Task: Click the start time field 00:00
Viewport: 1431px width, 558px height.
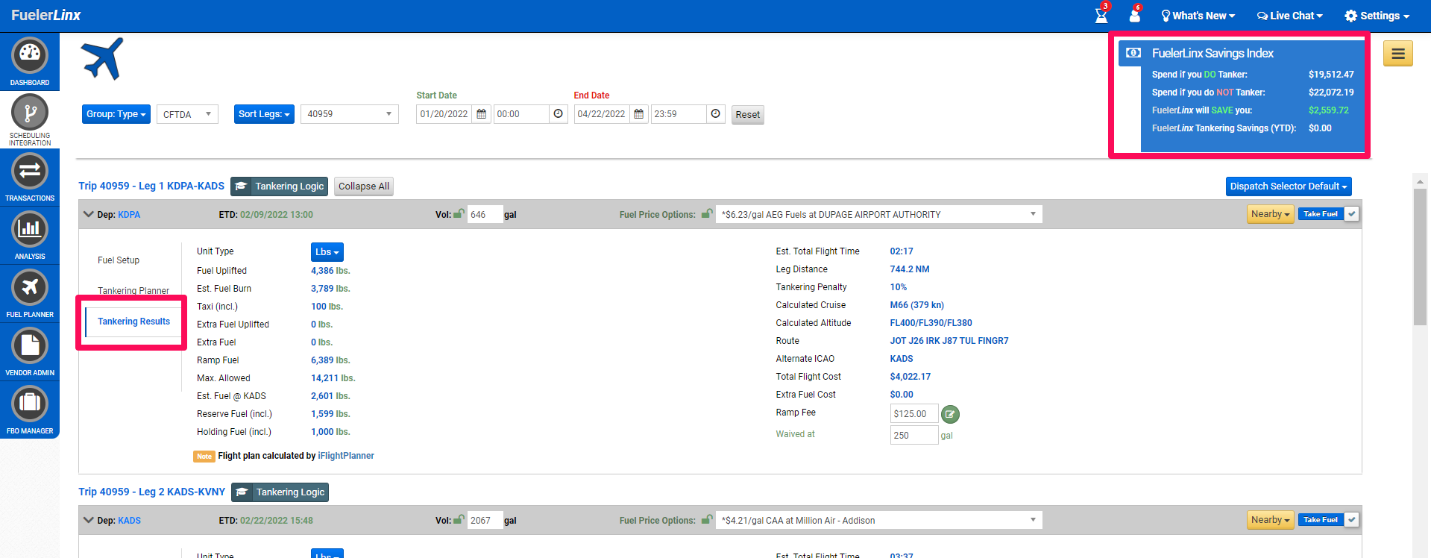Action: pyautogui.click(x=521, y=114)
